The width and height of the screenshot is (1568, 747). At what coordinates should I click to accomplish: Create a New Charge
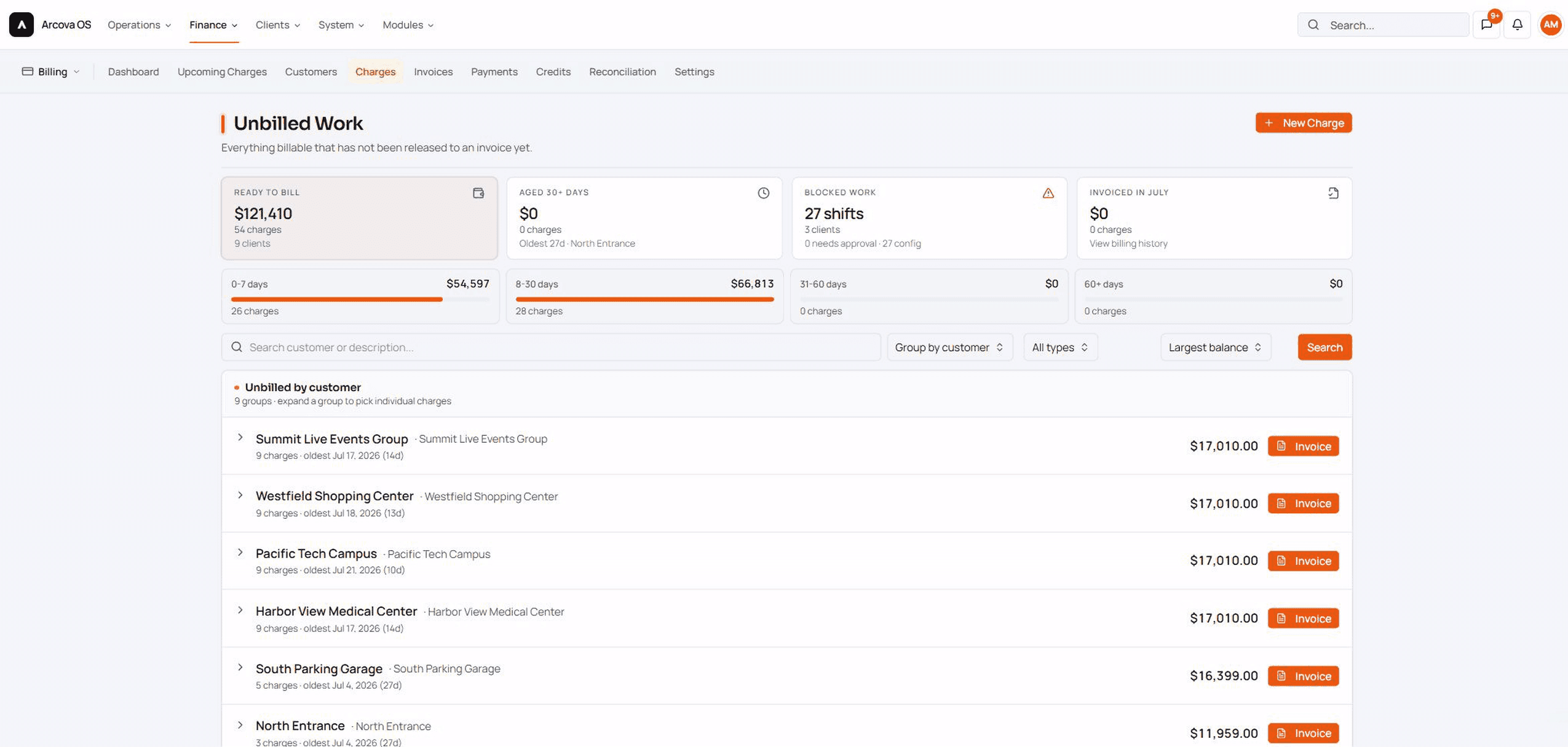click(1304, 123)
